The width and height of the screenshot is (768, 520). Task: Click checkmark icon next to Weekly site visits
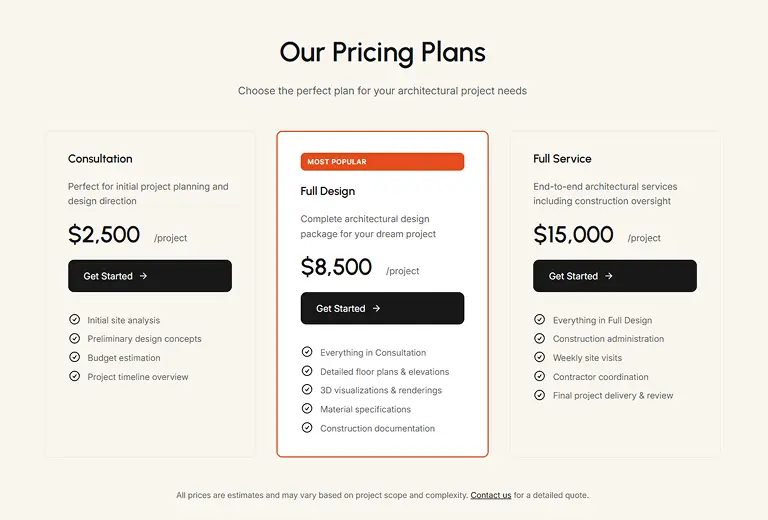tap(540, 357)
